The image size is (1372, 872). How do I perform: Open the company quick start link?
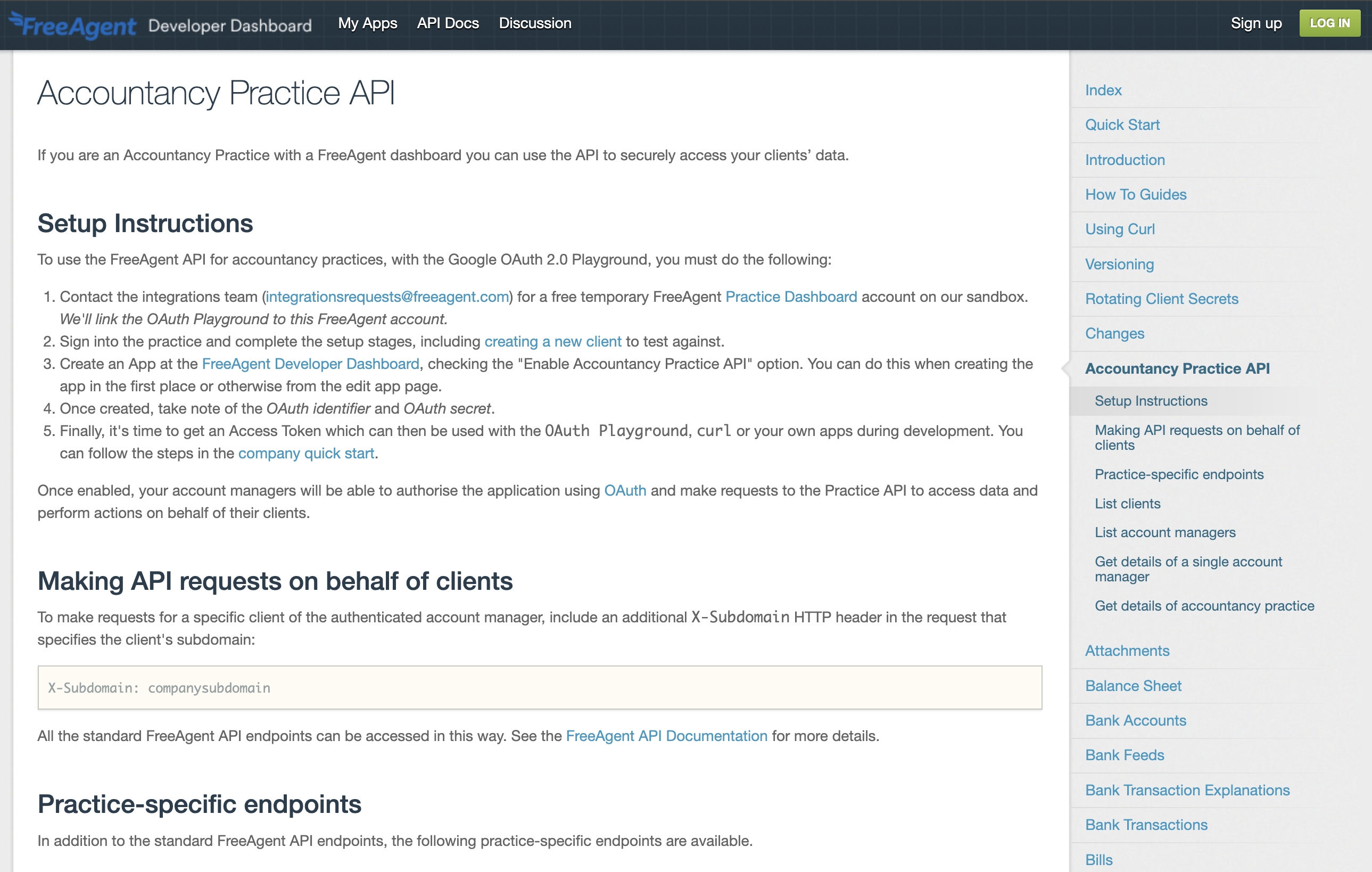[x=307, y=453]
